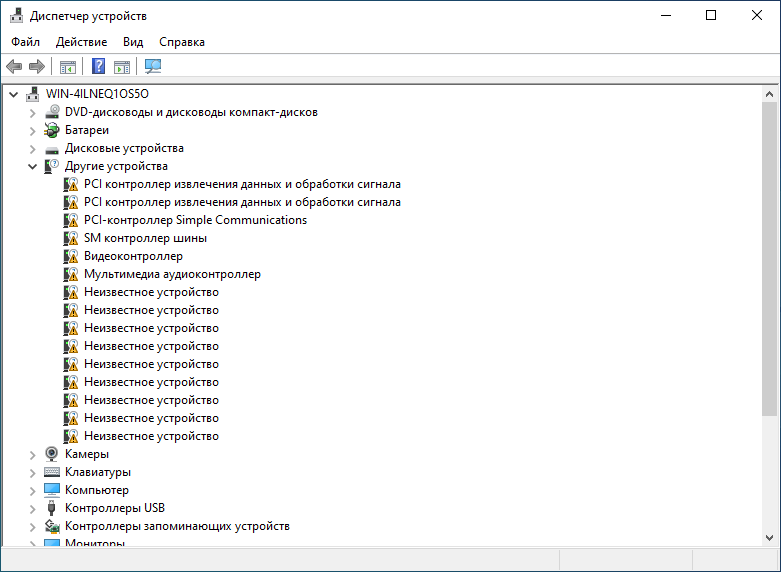
Task: Click the scrollbar down arrow
Action: click(x=769, y=538)
